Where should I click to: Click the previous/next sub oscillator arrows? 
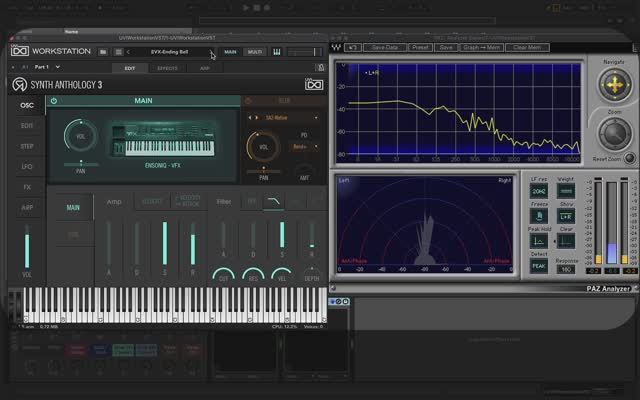tap(253, 118)
